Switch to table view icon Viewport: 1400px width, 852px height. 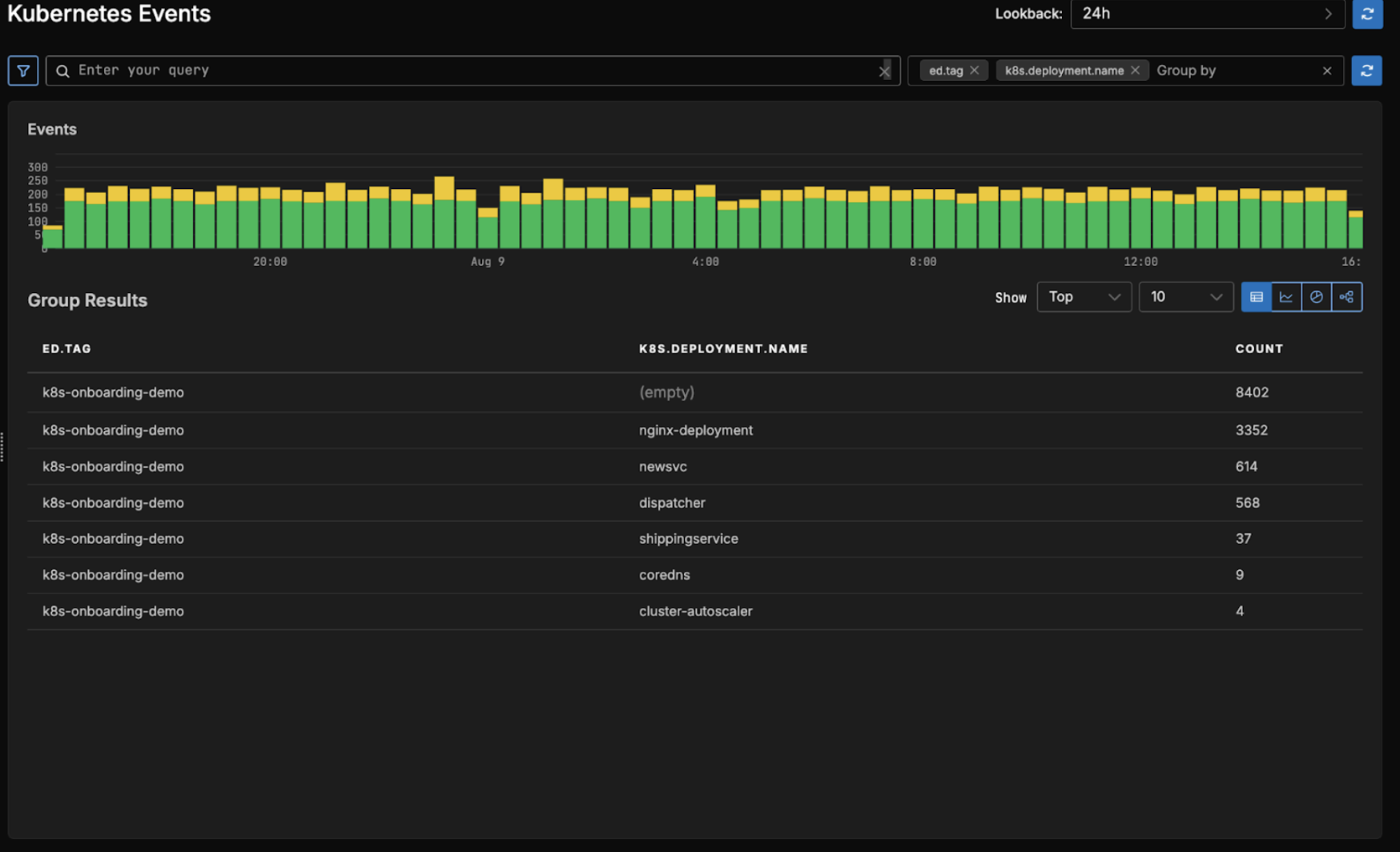point(1256,297)
